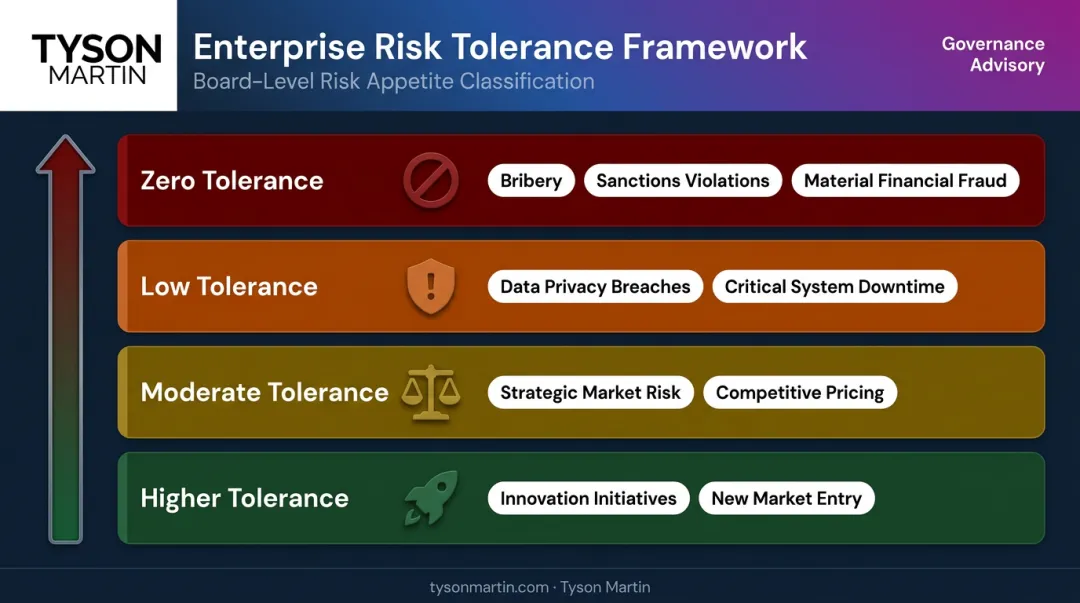
Task: Click the Higher Tolerance heading
Action: (245, 498)
